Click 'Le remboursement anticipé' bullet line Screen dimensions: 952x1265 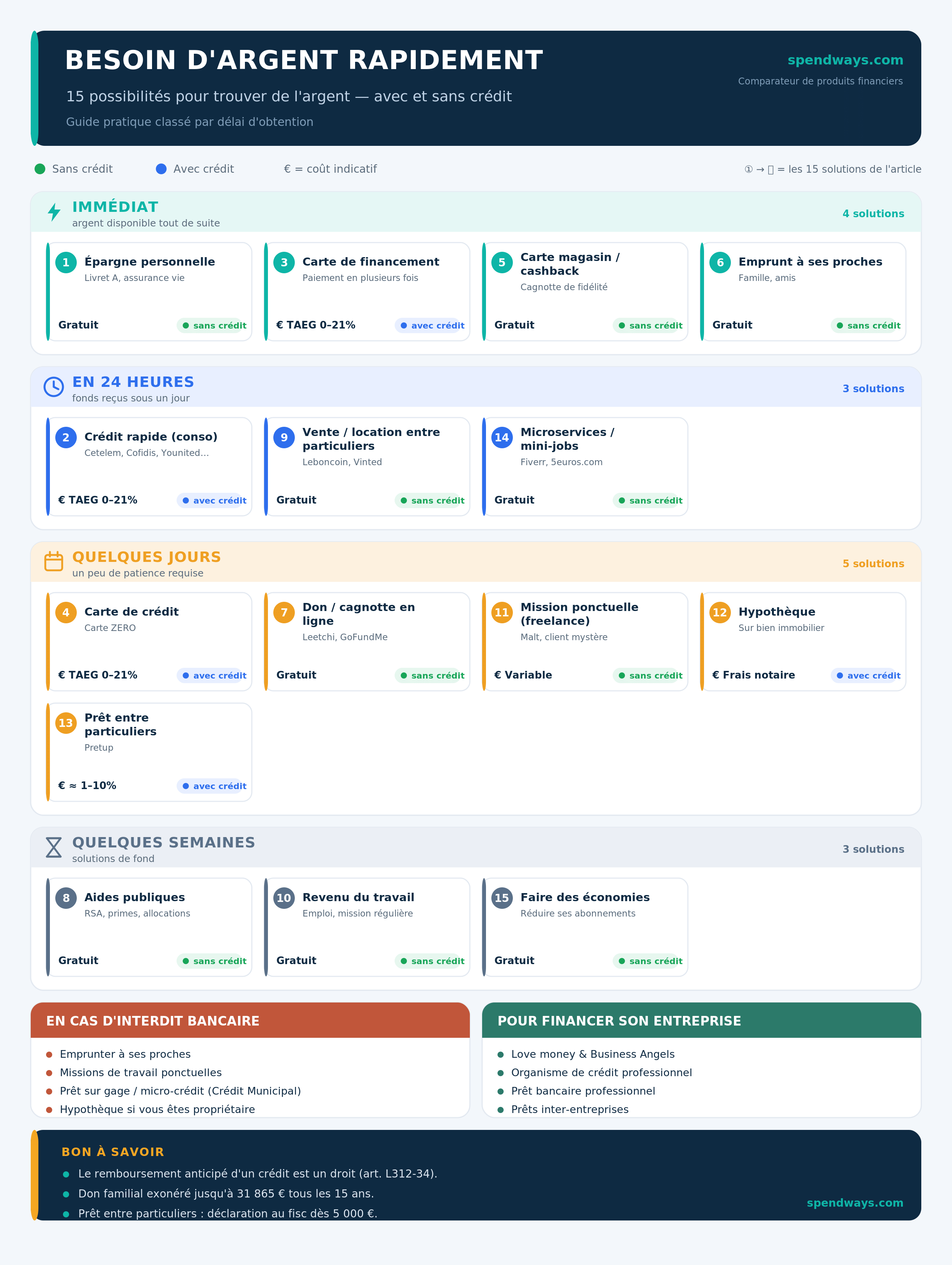258,1174
